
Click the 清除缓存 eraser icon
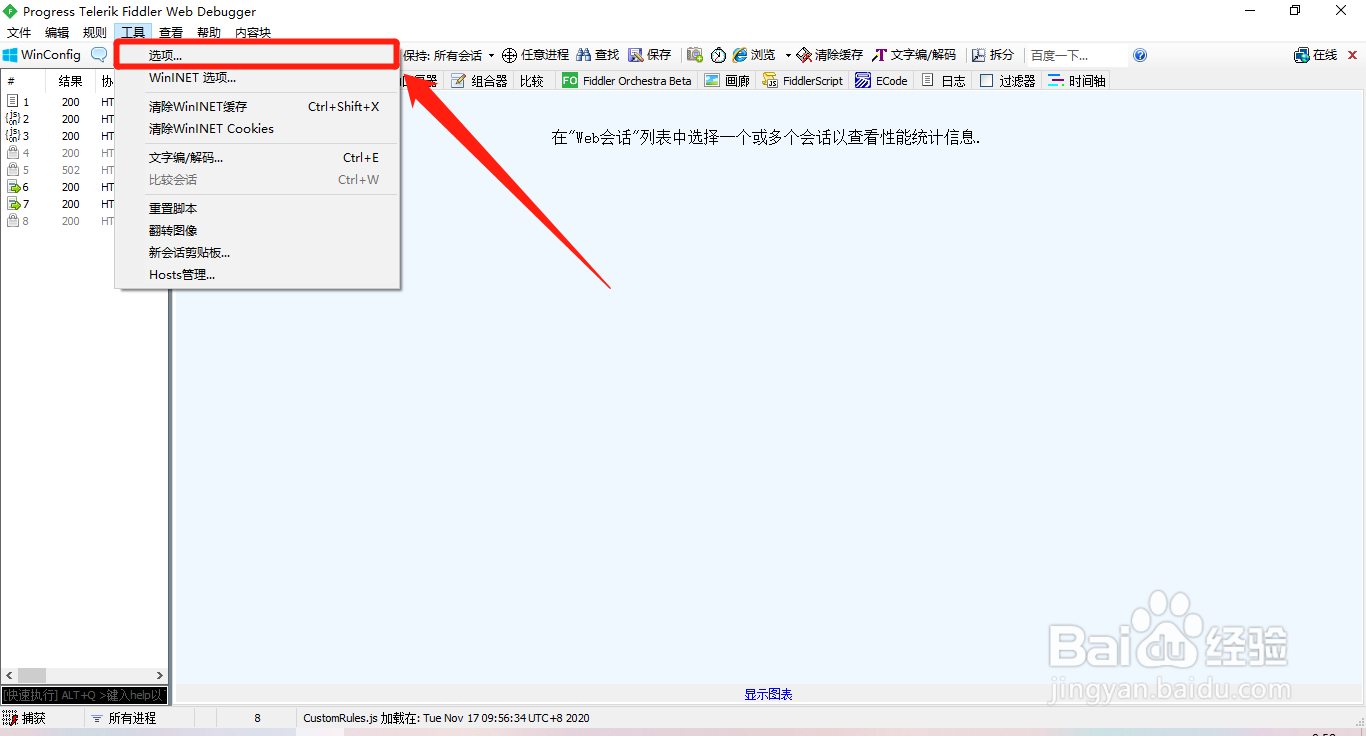click(x=804, y=55)
